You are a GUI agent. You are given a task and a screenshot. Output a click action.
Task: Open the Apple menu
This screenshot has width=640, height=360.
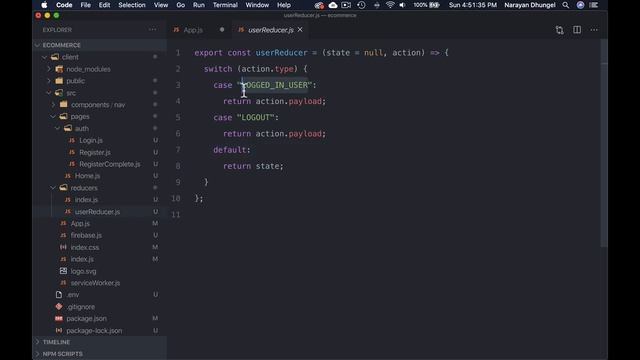[44, 5]
